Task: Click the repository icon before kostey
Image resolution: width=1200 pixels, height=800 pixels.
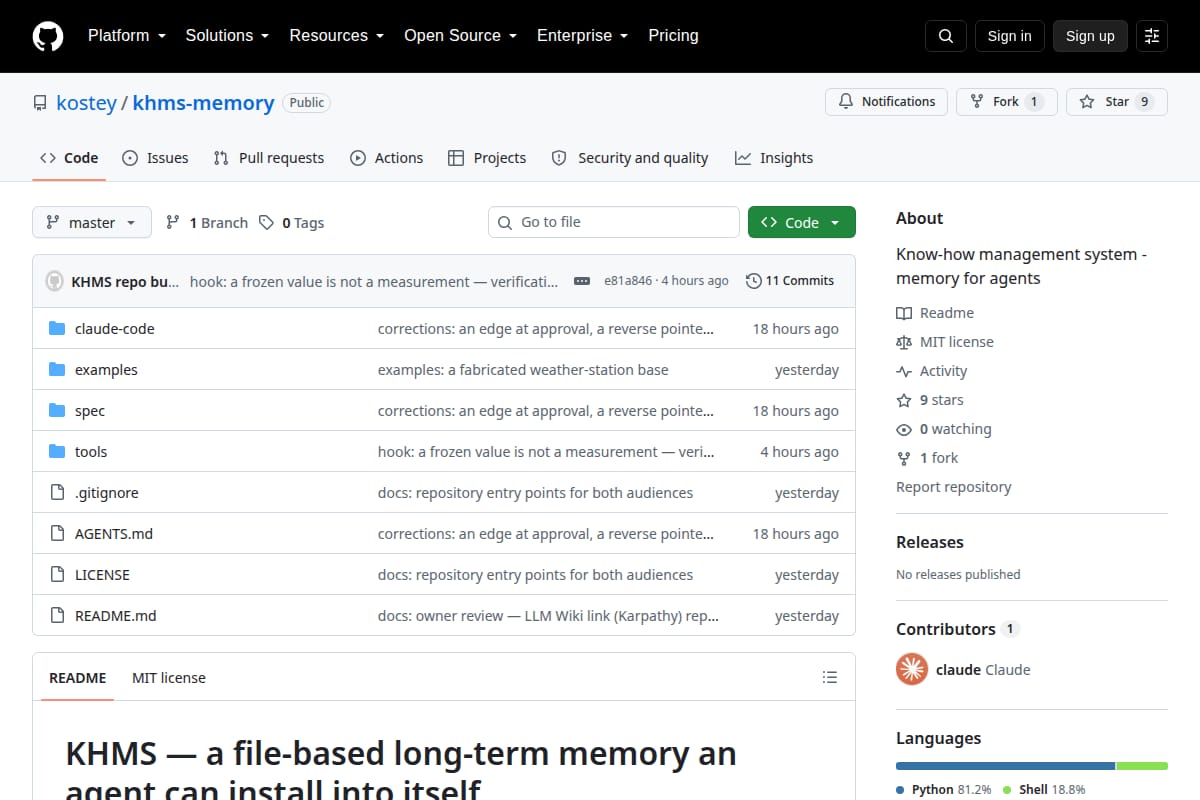Action: [40, 103]
